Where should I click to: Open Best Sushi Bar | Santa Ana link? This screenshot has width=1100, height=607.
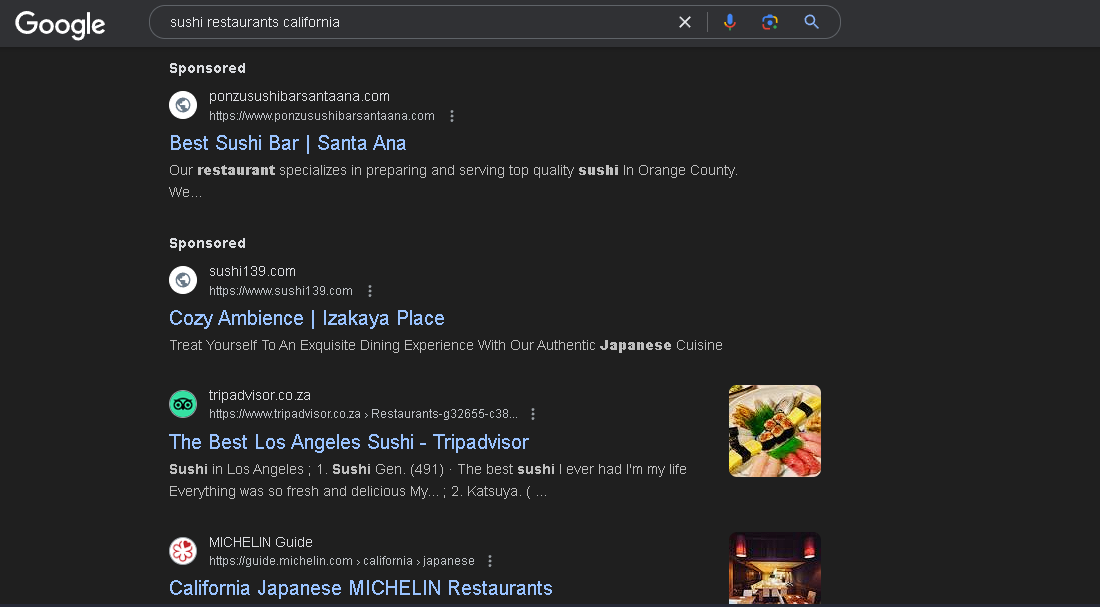288,143
